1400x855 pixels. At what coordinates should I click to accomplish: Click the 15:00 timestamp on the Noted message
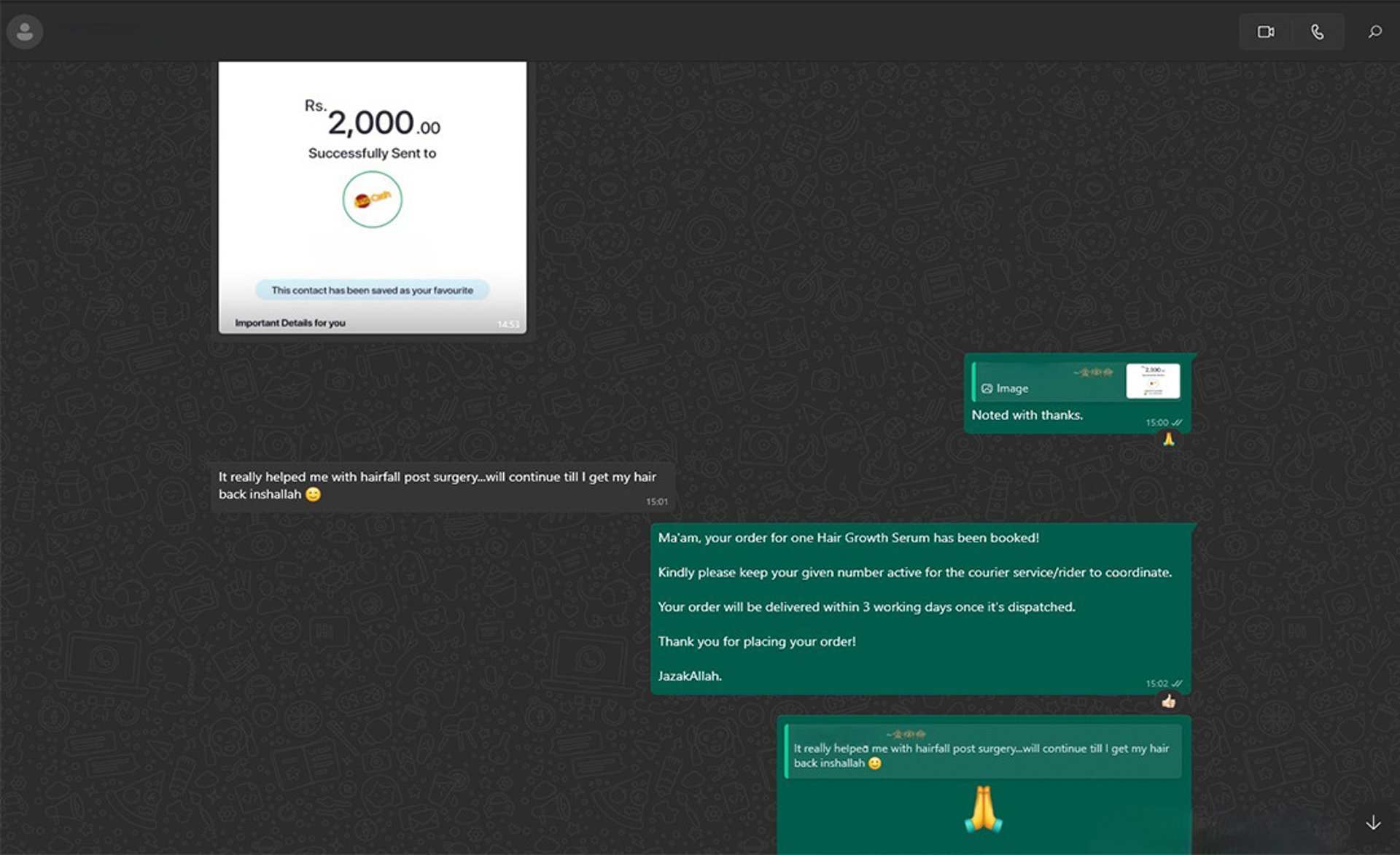coord(1156,423)
